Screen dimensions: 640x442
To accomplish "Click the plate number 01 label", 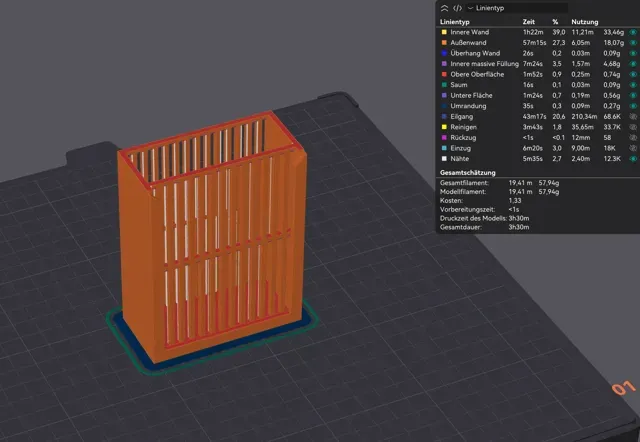I will click(x=624, y=388).
